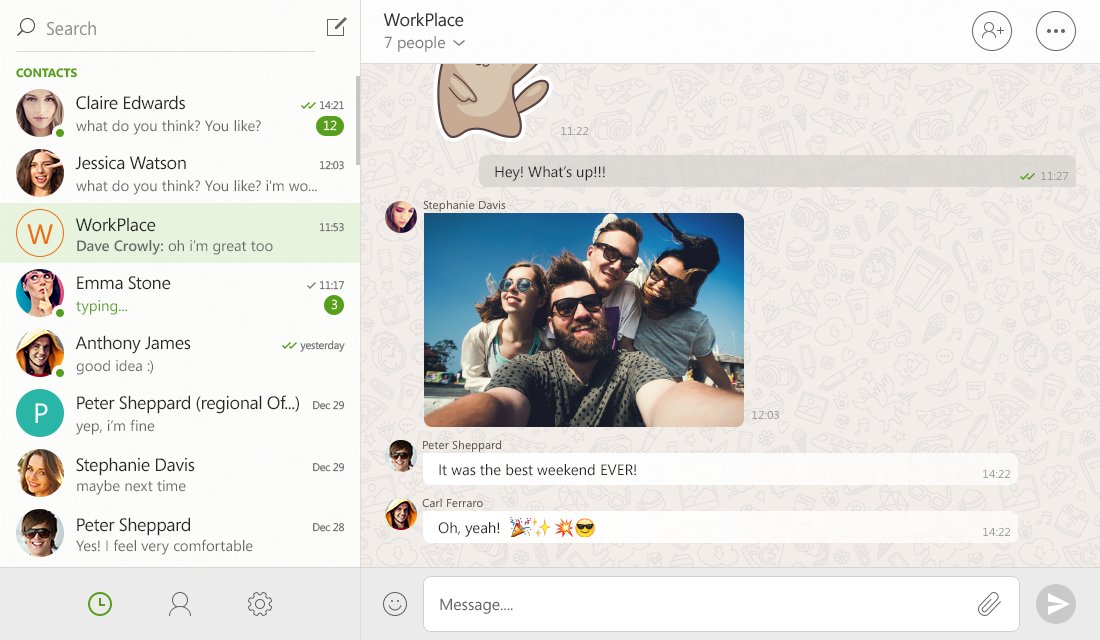This screenshot has width=1100, height=640.
Task: Click 'It was the best weekend EVER!' message
Action: point(720,469)
